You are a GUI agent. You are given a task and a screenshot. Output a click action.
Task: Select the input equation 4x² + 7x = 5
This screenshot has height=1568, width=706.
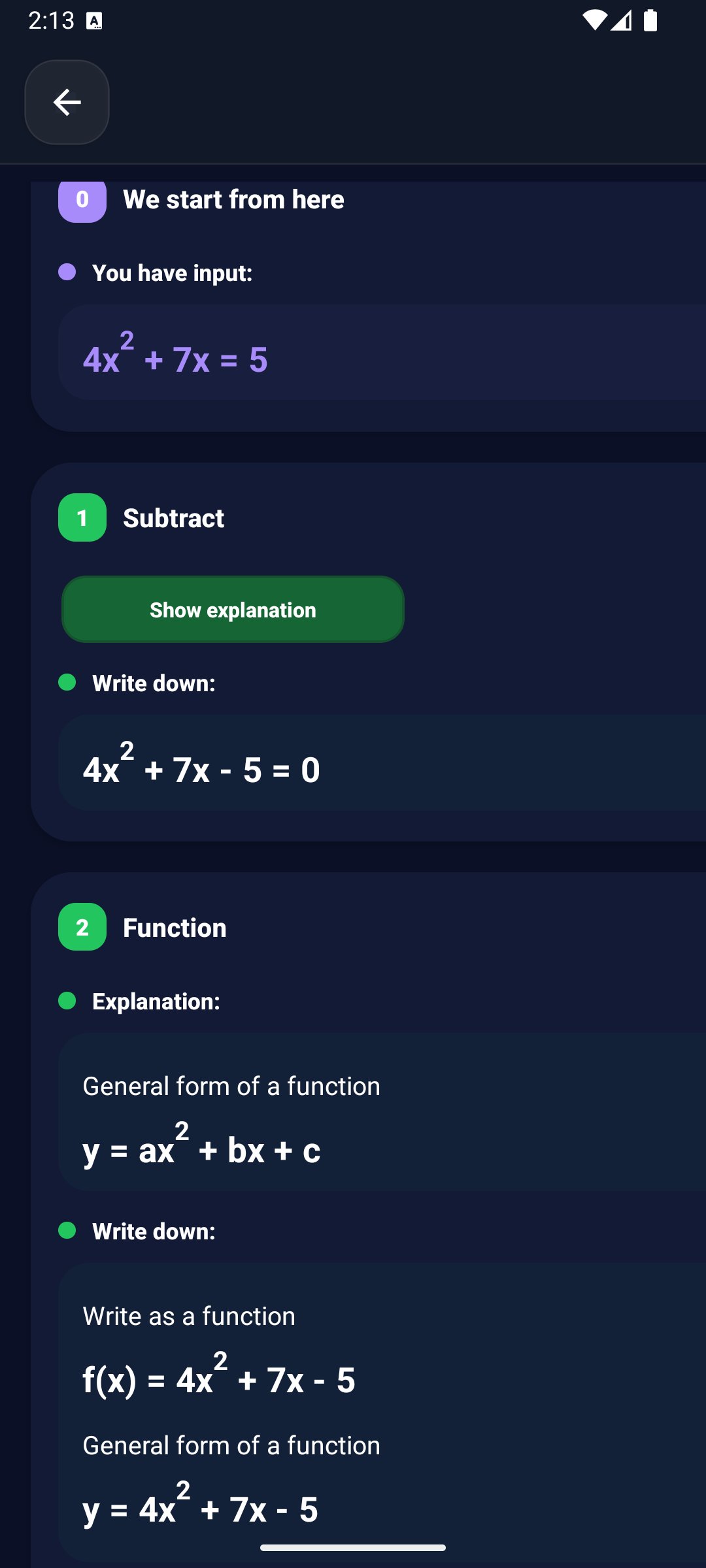(175, 353)
